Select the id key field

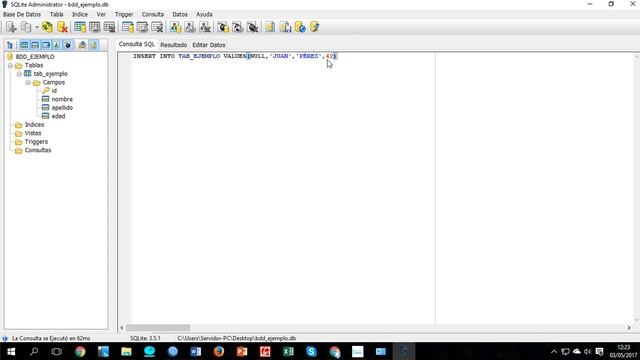pos(54,91)
